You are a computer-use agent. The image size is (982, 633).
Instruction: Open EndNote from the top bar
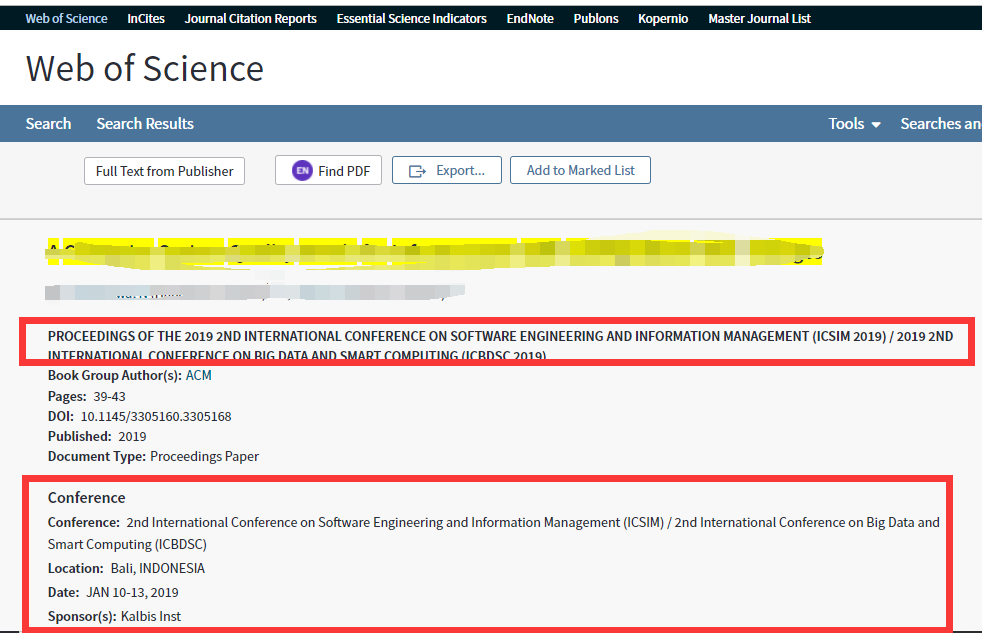pyautogui.click(x=530, y=19)
